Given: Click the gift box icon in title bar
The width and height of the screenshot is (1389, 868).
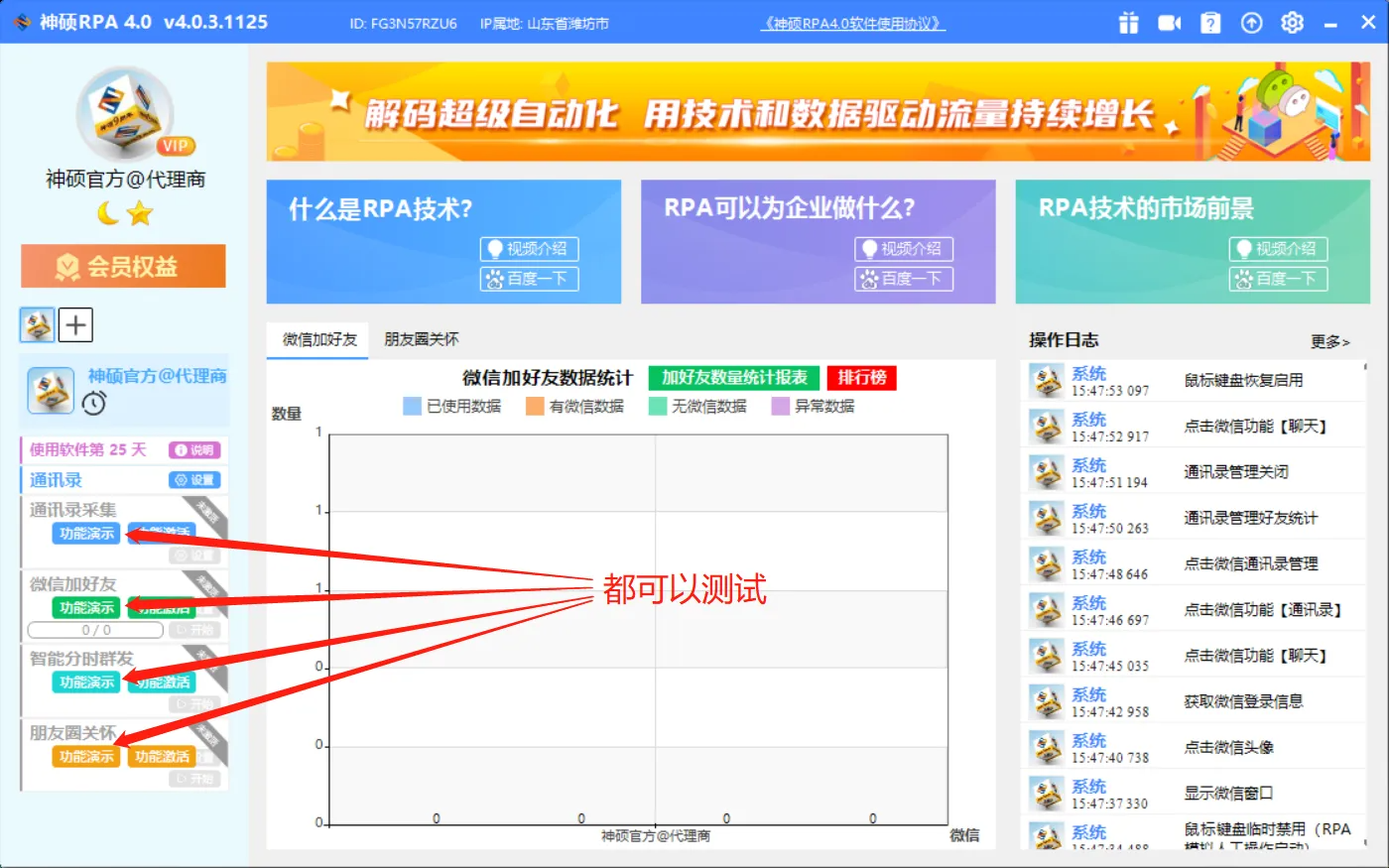Looking at the screenshot, I should (x=1128, y=23).
